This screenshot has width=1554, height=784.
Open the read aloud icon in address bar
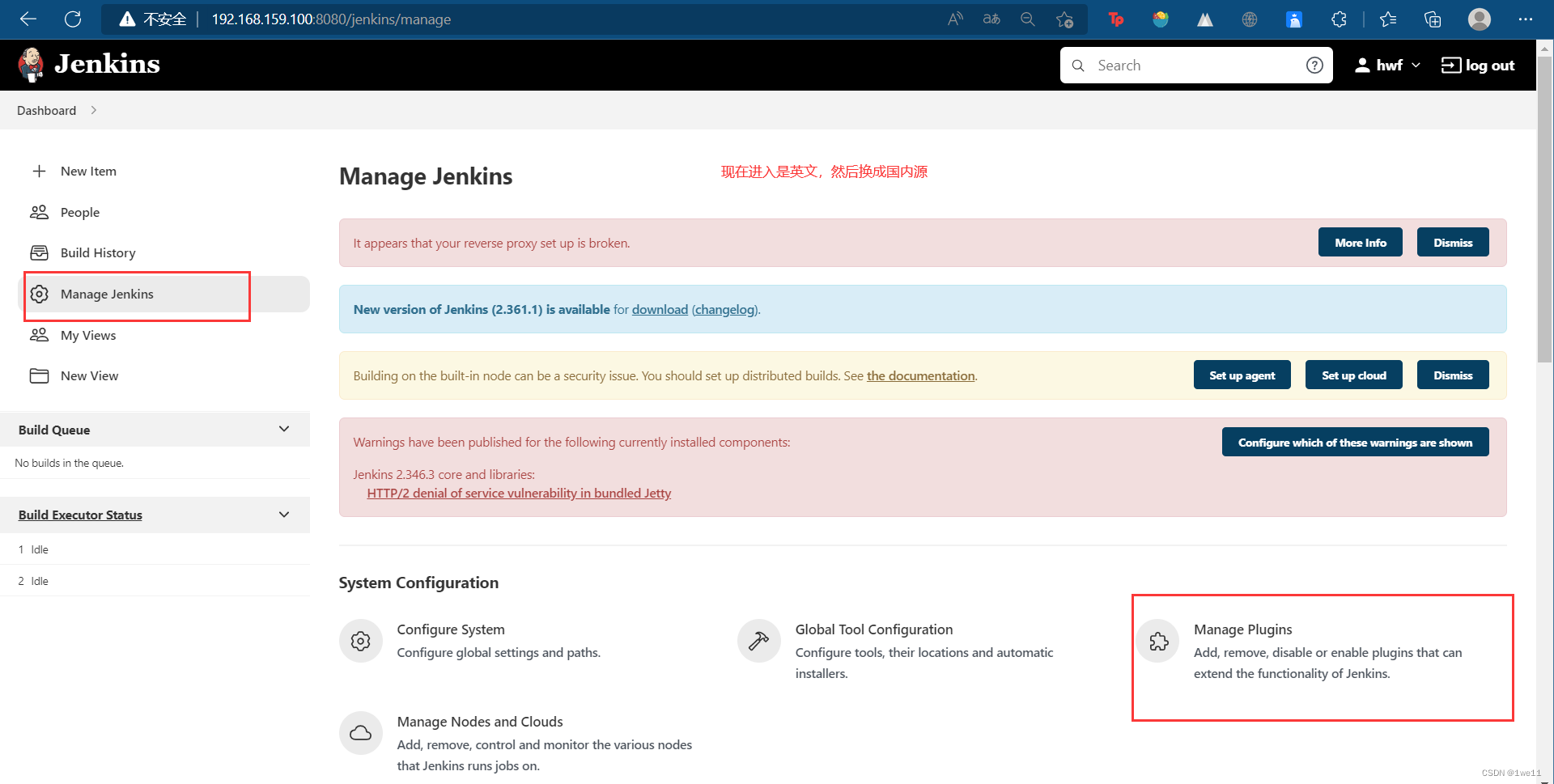955,19
